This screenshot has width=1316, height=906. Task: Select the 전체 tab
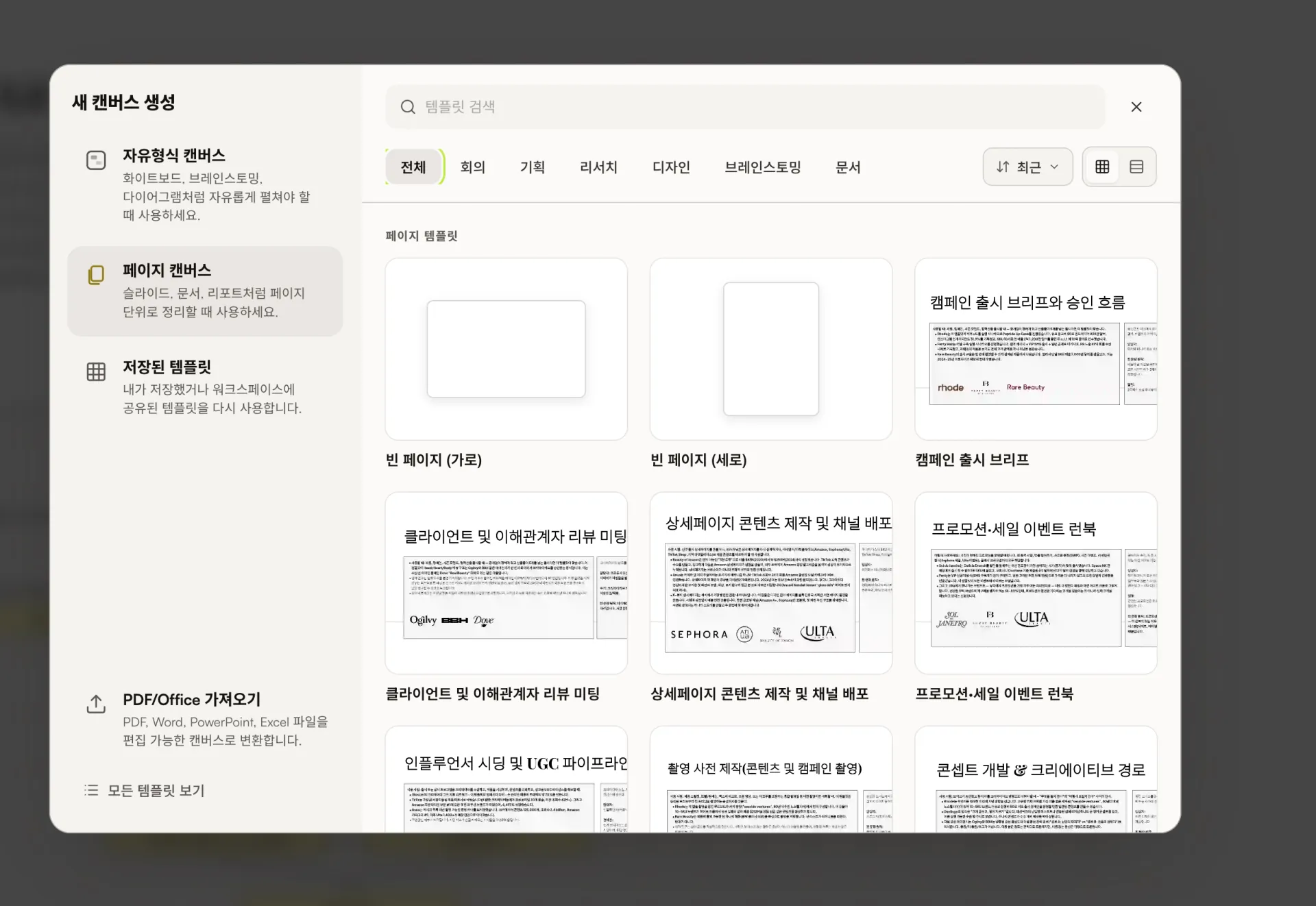413,167
